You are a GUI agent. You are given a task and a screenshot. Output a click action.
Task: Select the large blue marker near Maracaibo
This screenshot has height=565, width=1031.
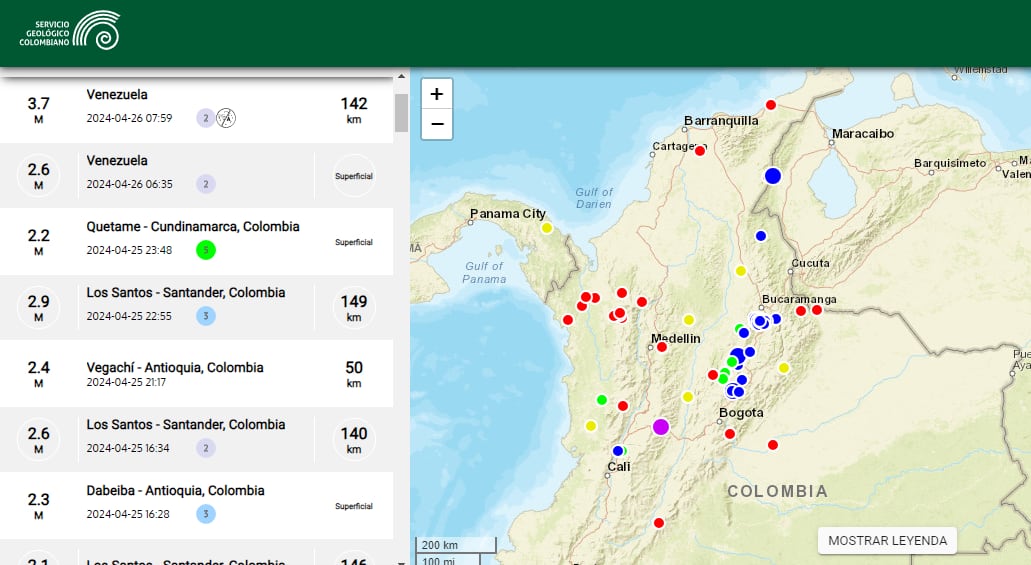(773, 176)
